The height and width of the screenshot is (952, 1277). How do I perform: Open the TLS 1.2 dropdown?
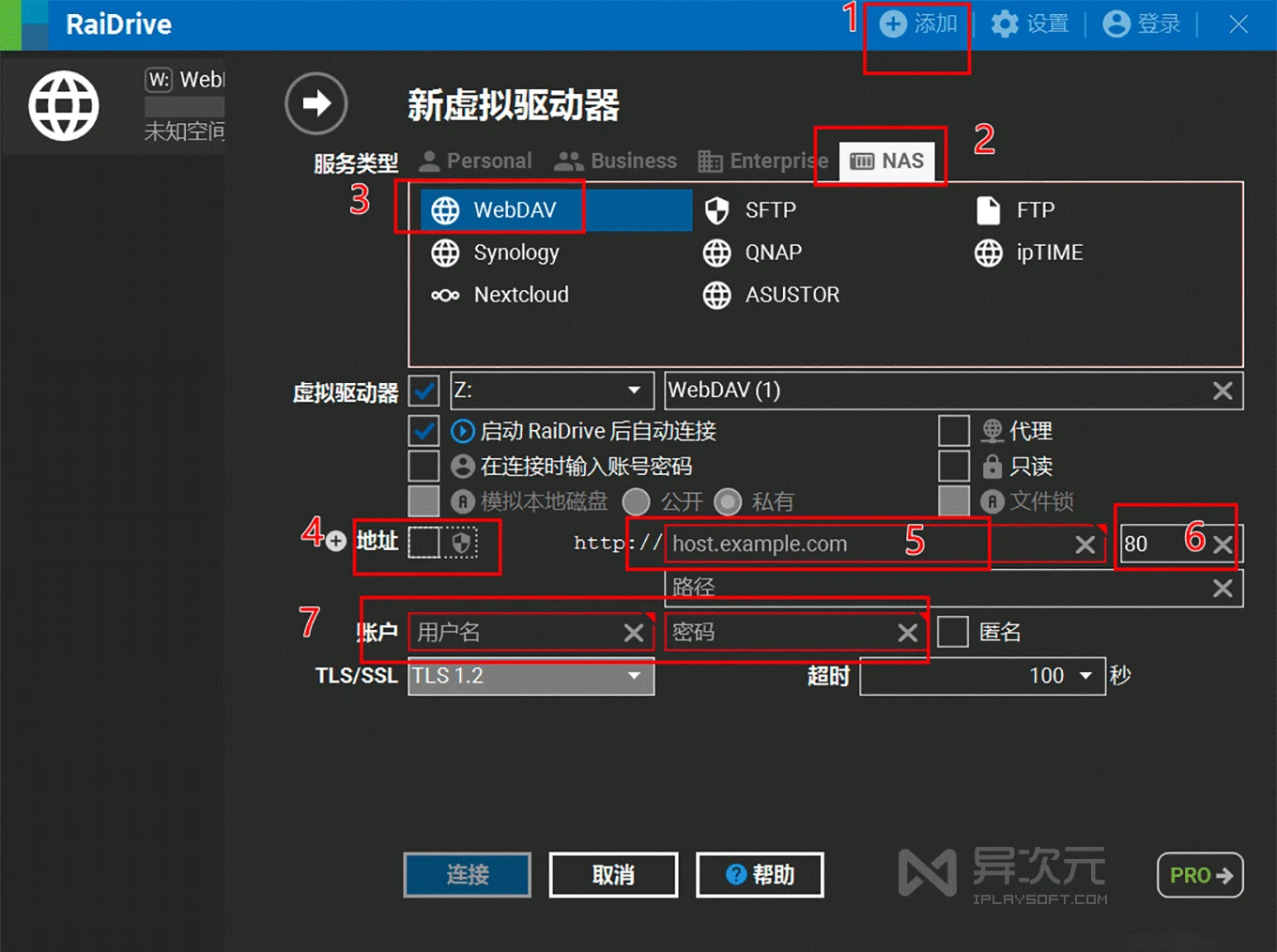pos(531,676)
